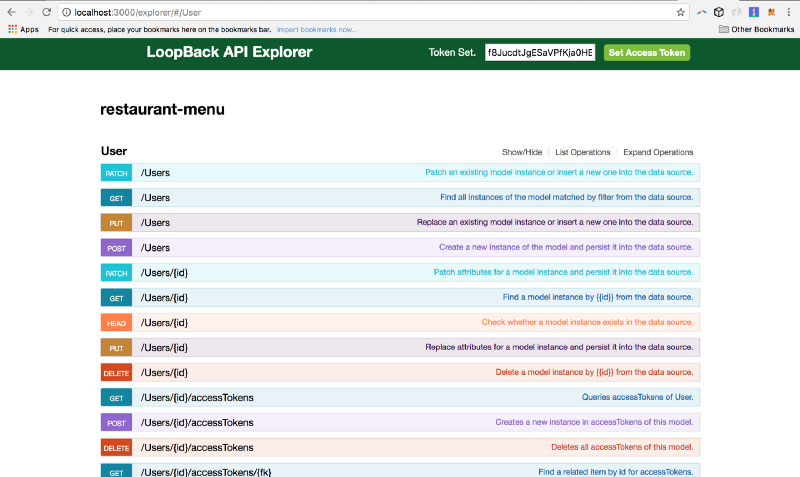
Task: Toggle Show/Hide for the User section
Action: (x=522, y=152)
